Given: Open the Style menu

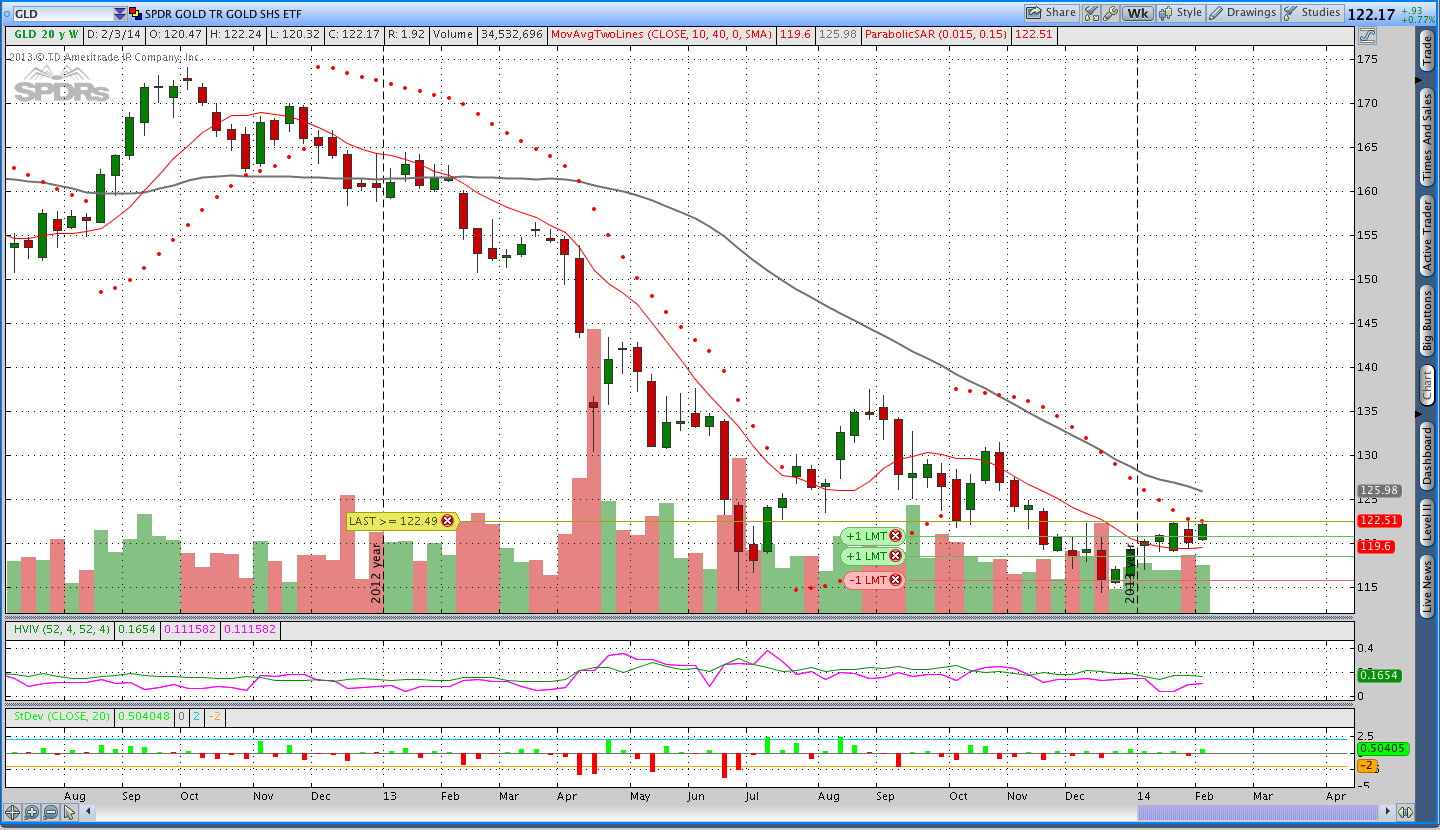Looking at the screenshot, I should point(1180,13).
